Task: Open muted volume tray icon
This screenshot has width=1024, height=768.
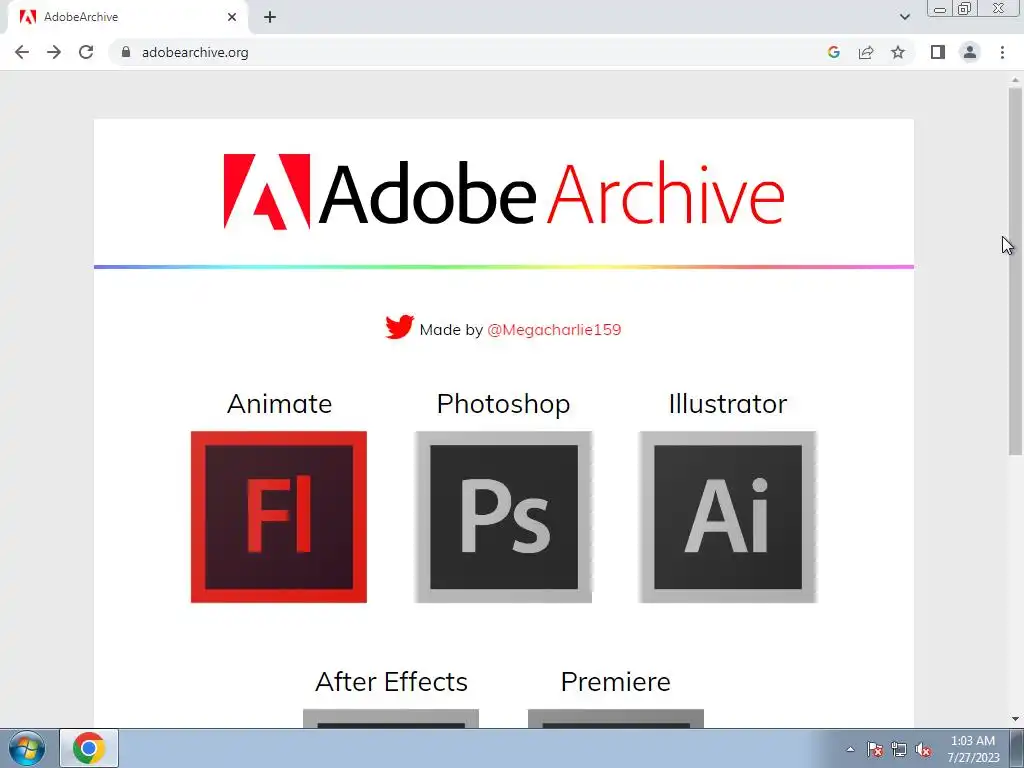Action: [923, 749]
